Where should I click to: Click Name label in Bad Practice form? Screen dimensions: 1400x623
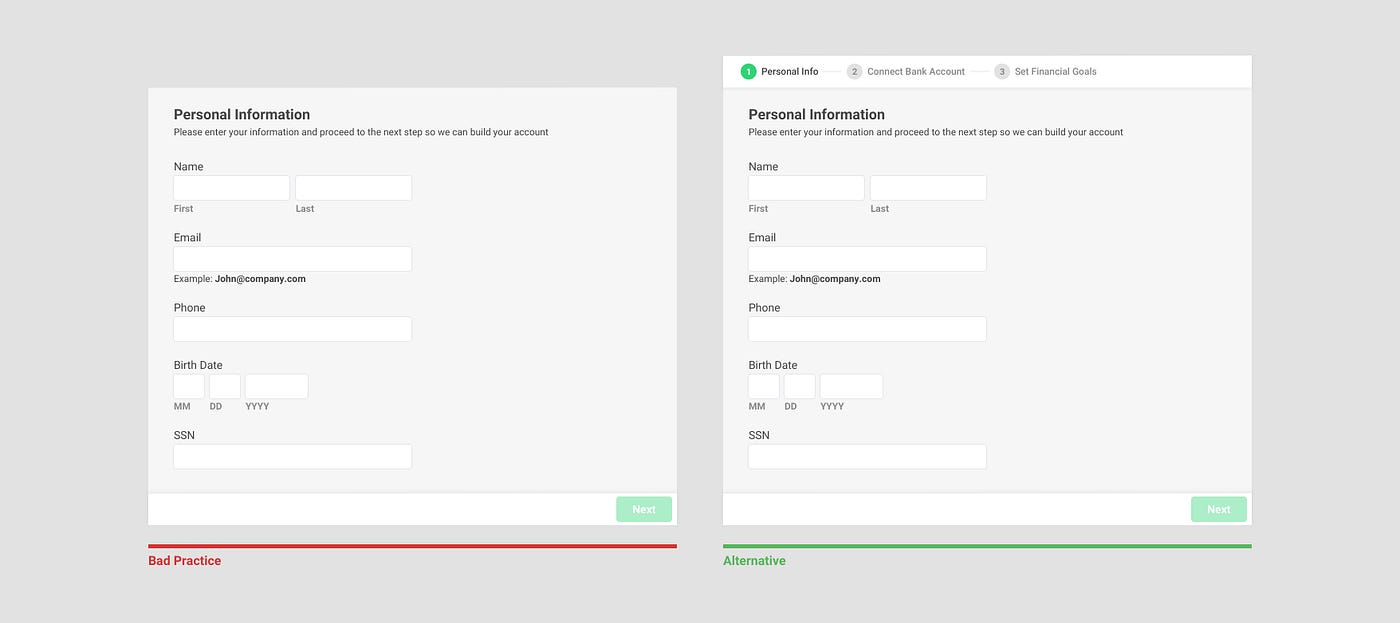coord(188,167)
